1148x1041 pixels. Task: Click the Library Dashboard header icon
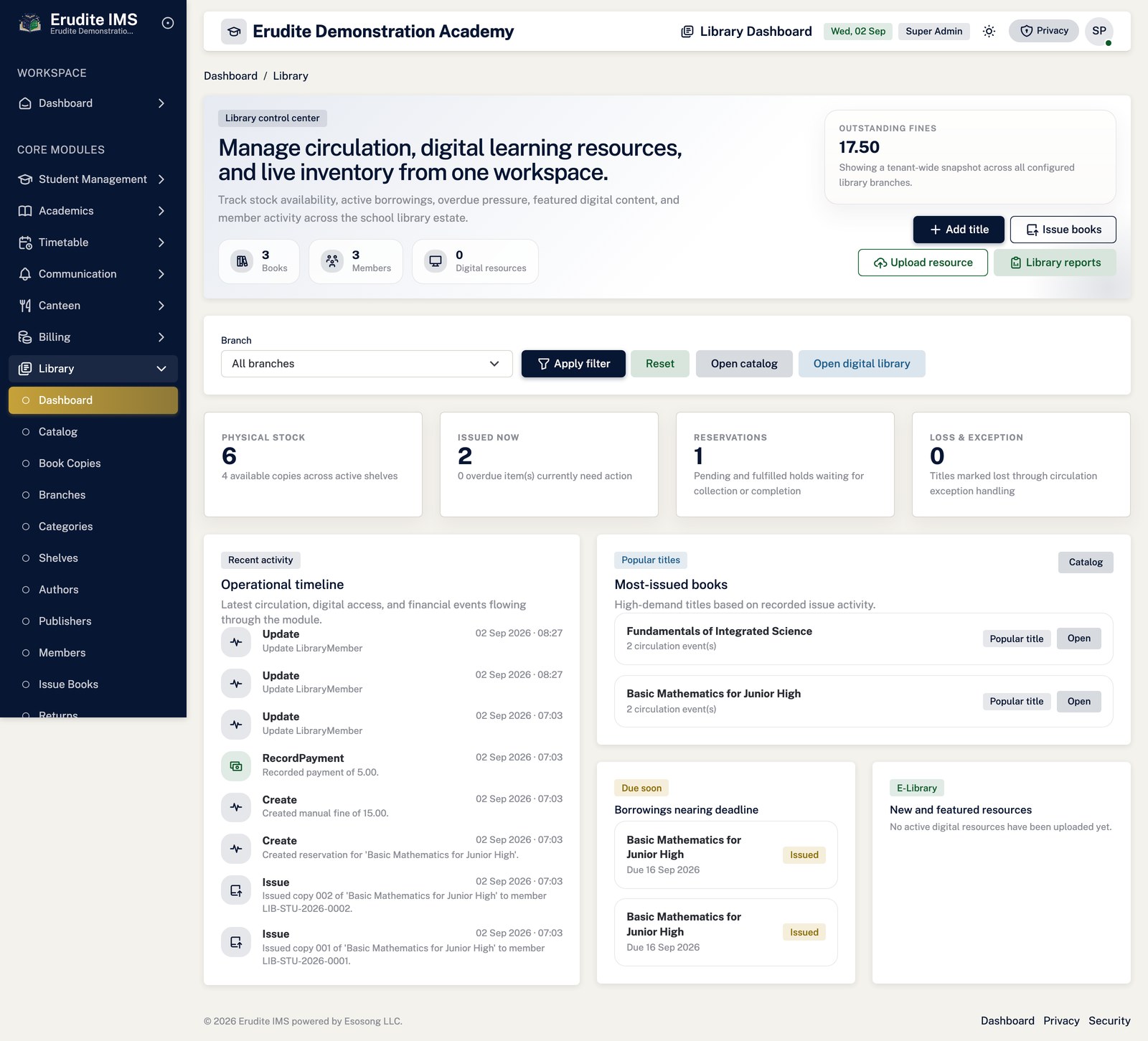[x=687, y=32]
